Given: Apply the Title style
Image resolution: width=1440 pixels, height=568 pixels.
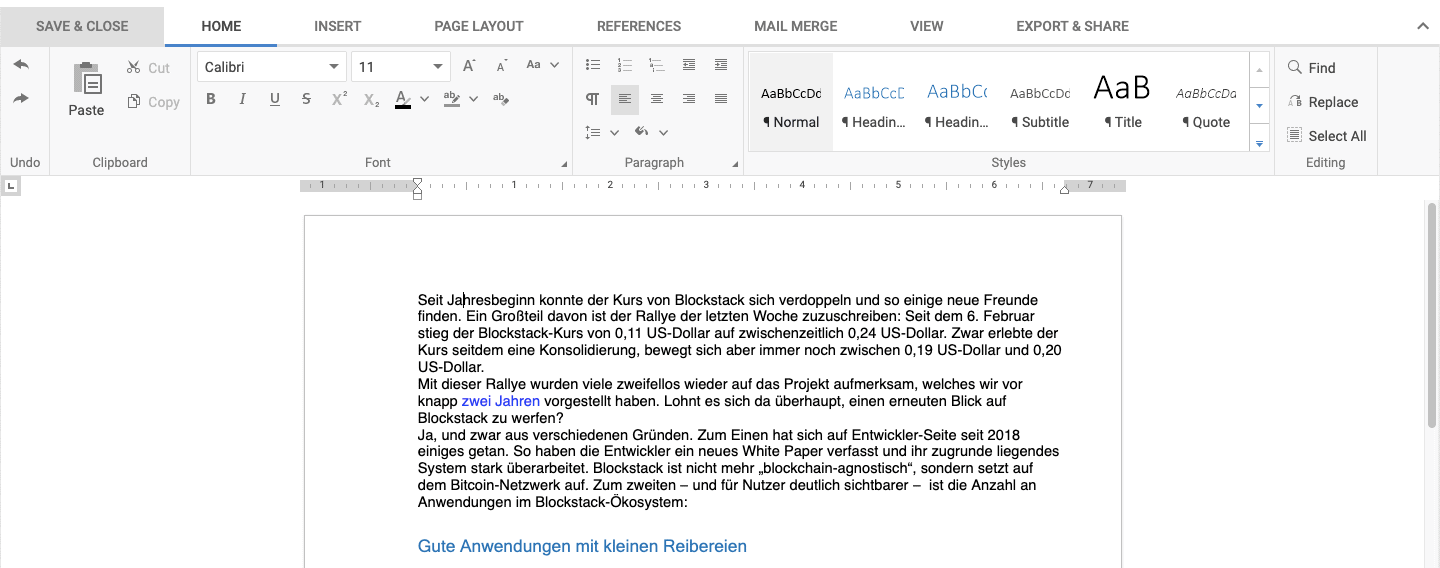Looking at the screenshot, I should coord(1122,103).
